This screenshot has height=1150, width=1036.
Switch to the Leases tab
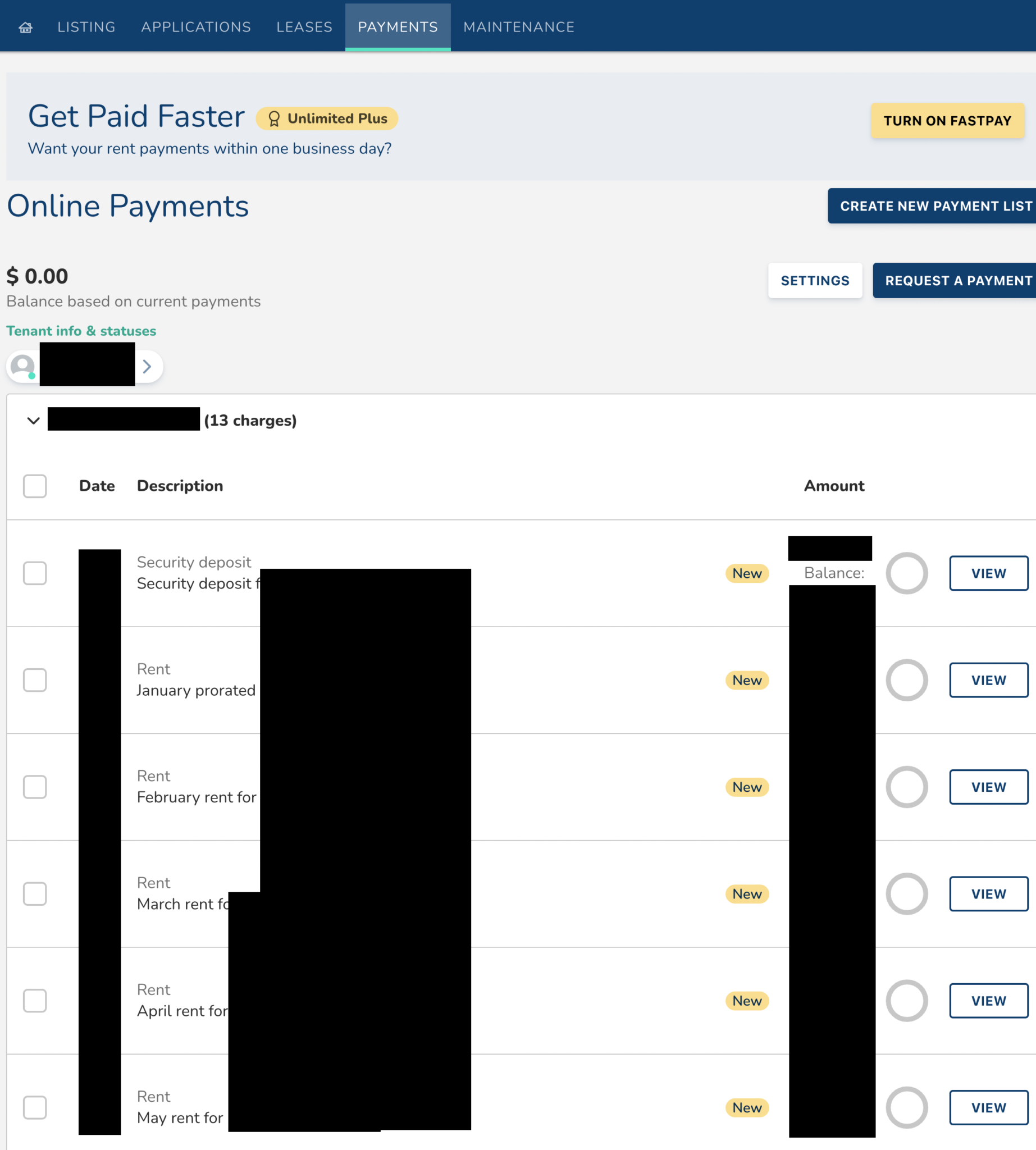[x=304, y=27]
